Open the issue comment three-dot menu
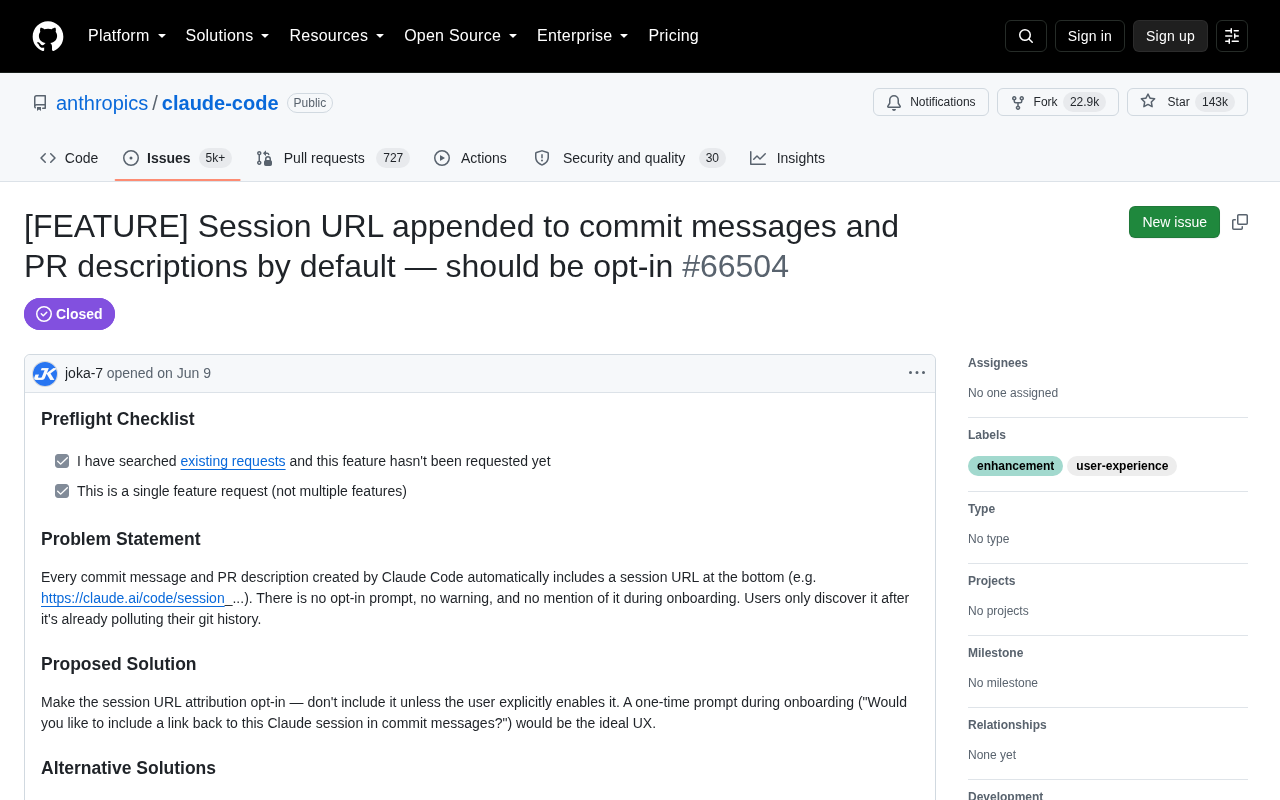The image size is (1280, 800). pyautogui.click(x=917, y=373)
